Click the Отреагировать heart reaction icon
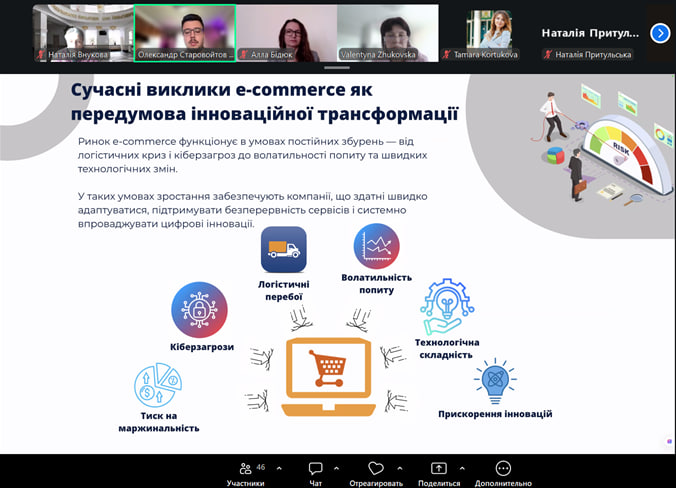 [376, 470]
